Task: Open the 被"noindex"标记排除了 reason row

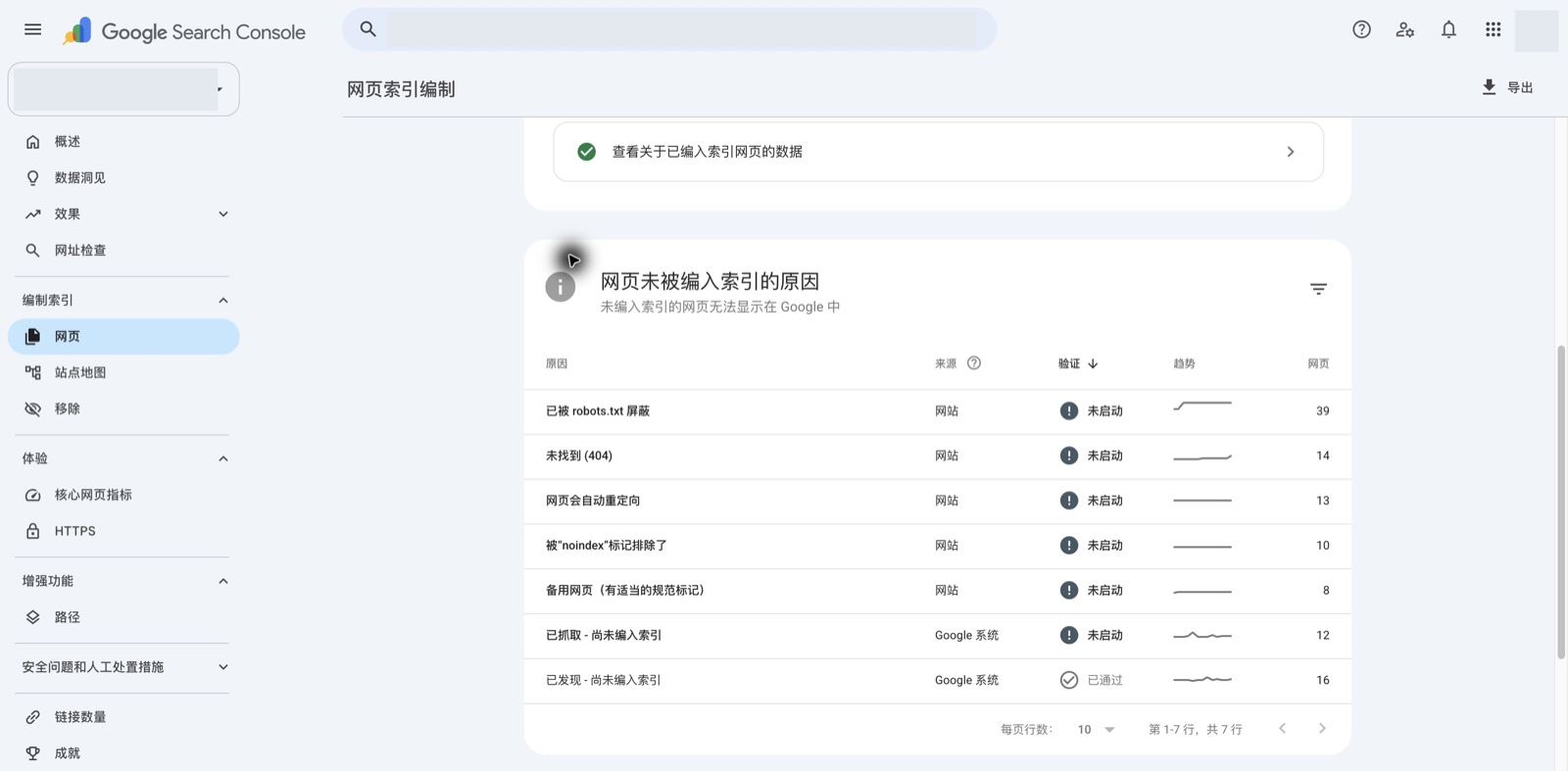Action: 938,547
